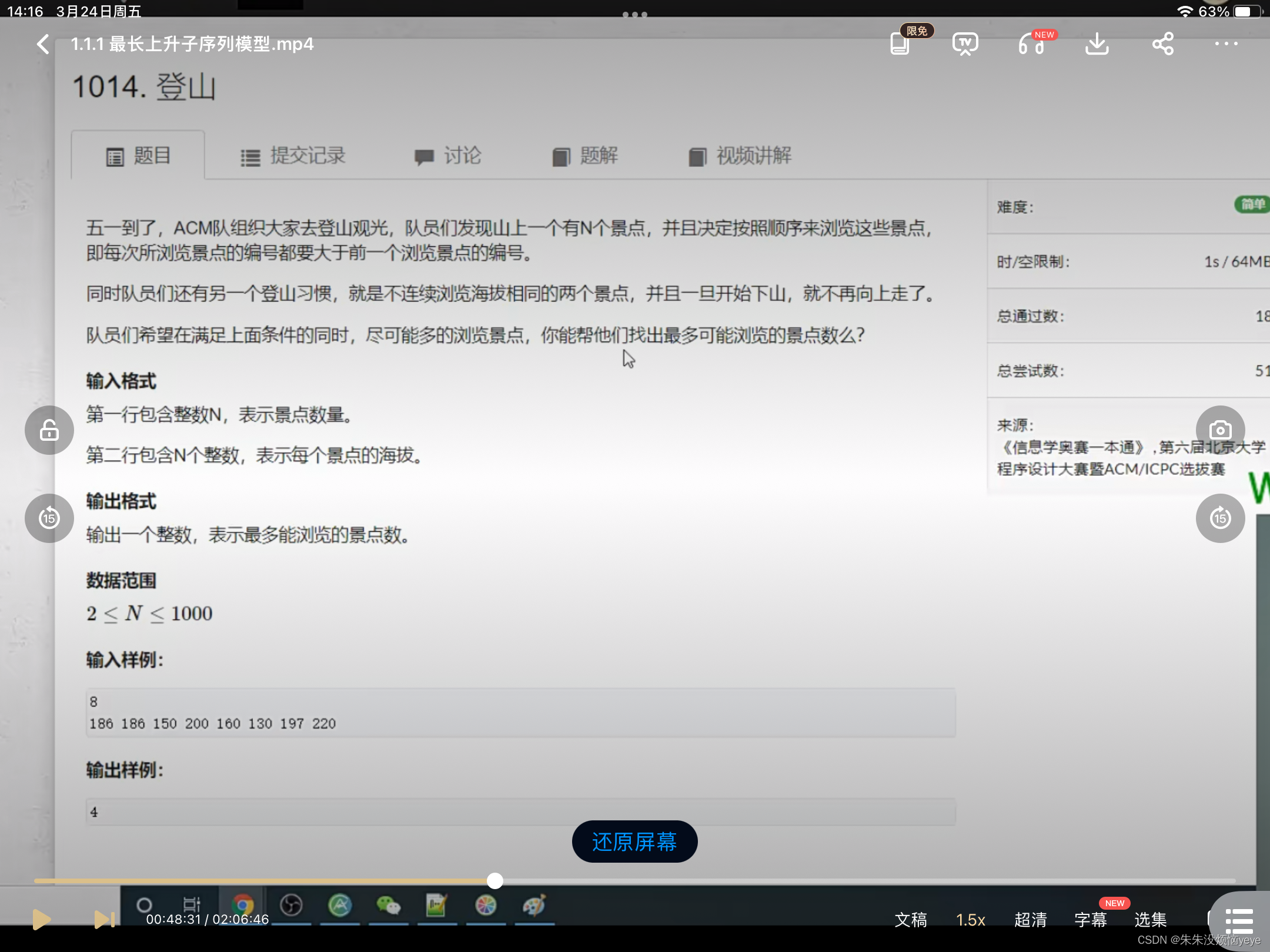Open the 1.5x playback speed selector

pos(970,920)
